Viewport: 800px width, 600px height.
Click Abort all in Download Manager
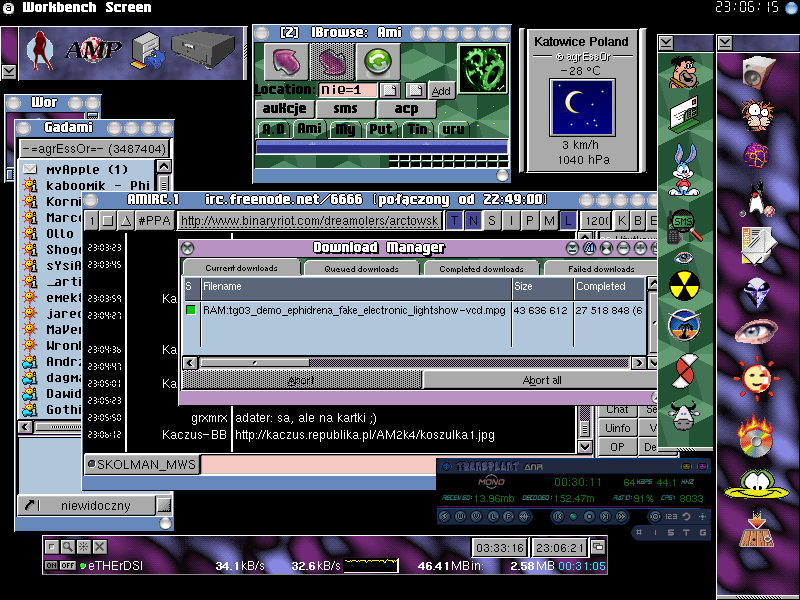point(541,380)
